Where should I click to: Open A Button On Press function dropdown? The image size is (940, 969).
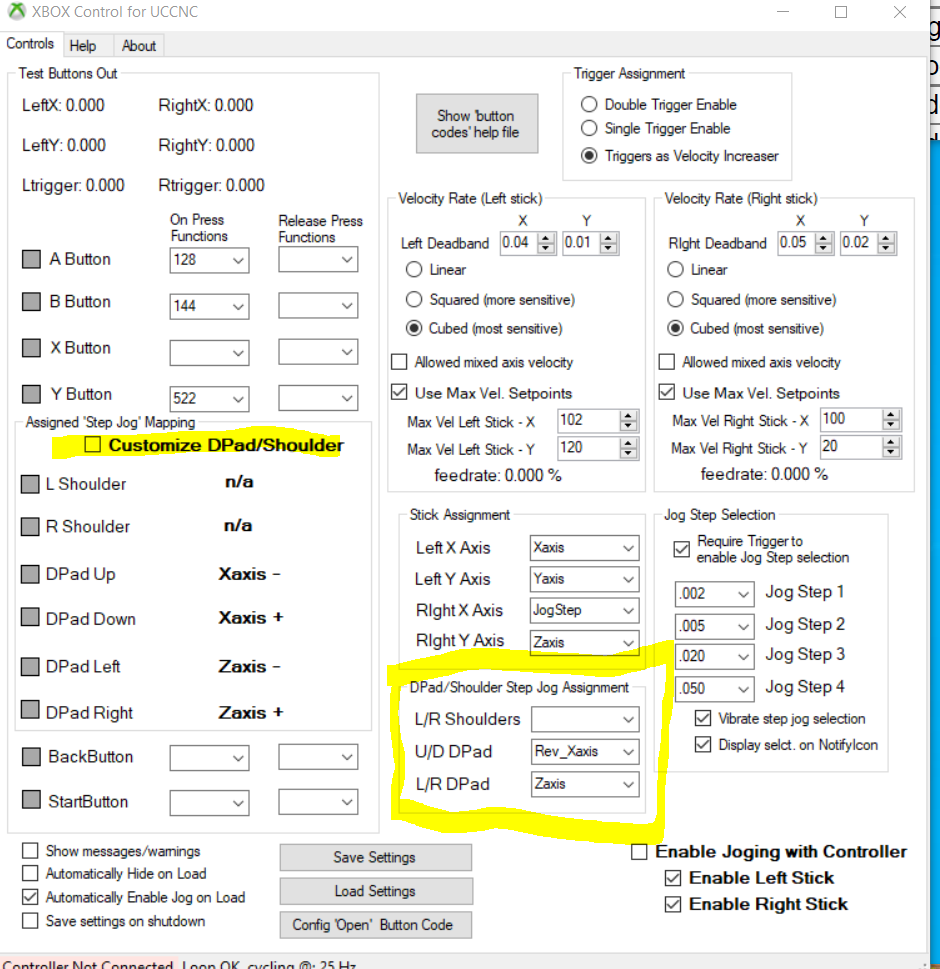pos(210,260)
